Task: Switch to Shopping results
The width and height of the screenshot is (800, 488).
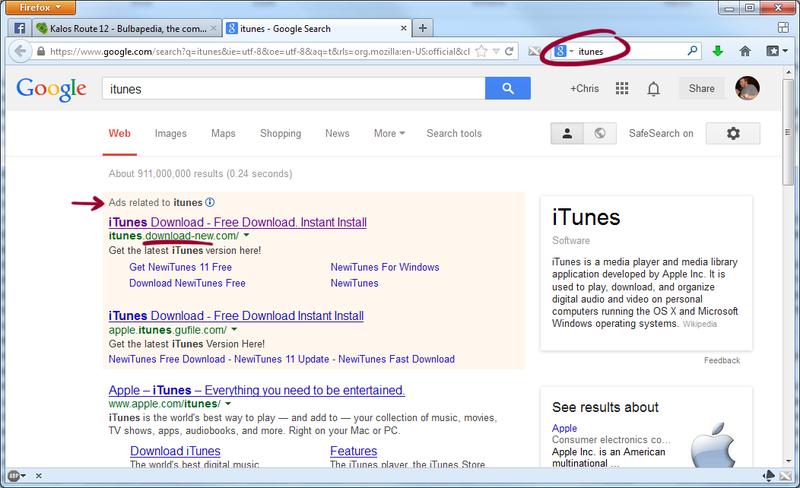Action: (x=281, y=133)
